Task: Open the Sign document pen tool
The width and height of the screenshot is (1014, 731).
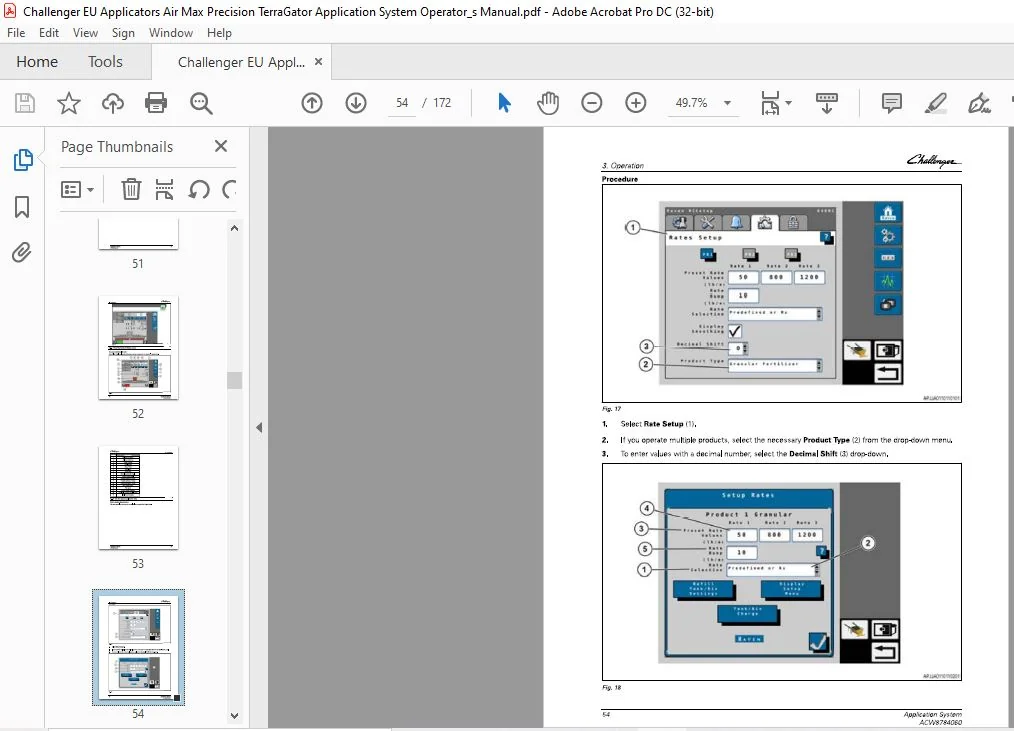Action: point(979,103)
